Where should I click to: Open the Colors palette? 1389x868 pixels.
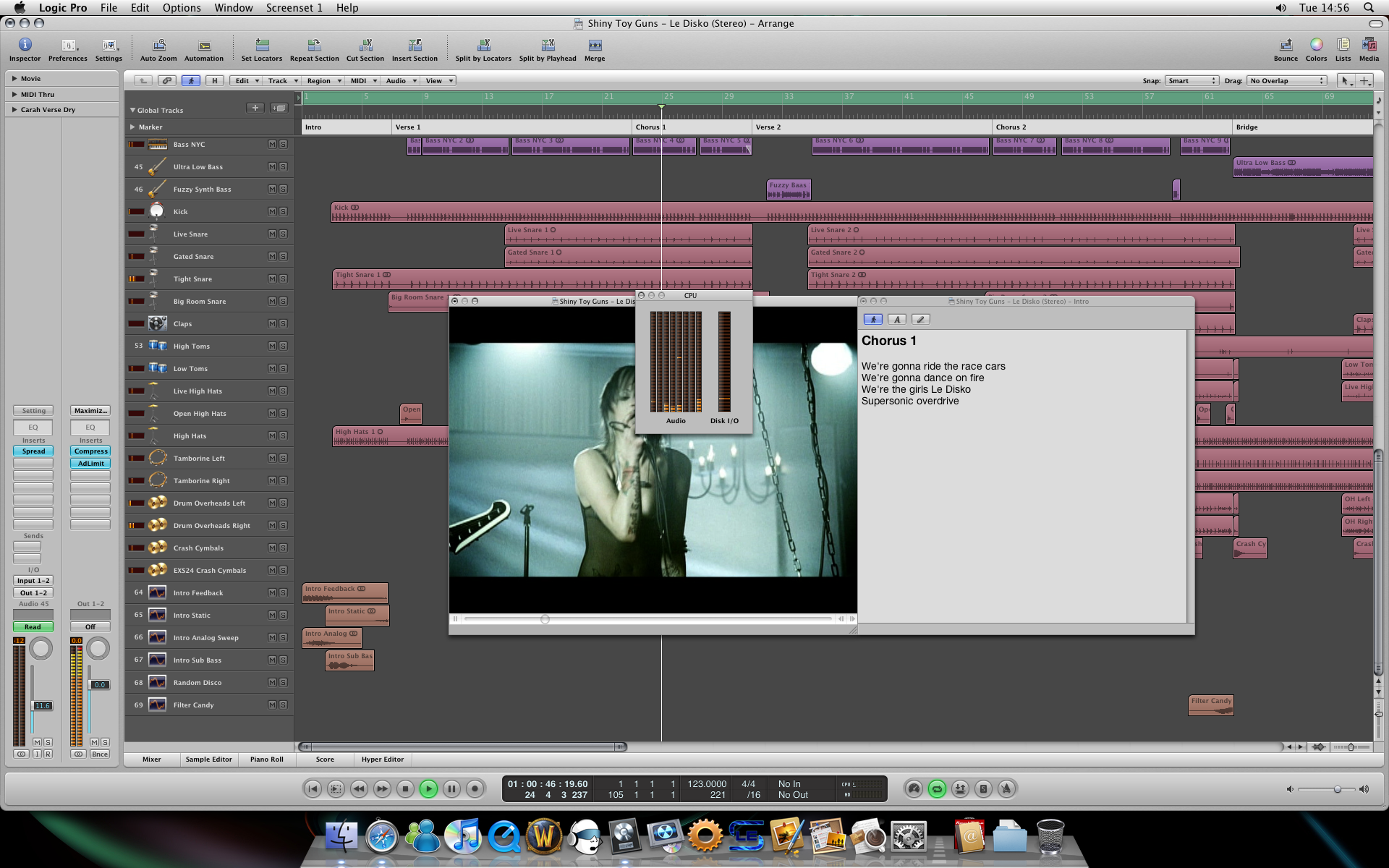(x=1316, y=49)
